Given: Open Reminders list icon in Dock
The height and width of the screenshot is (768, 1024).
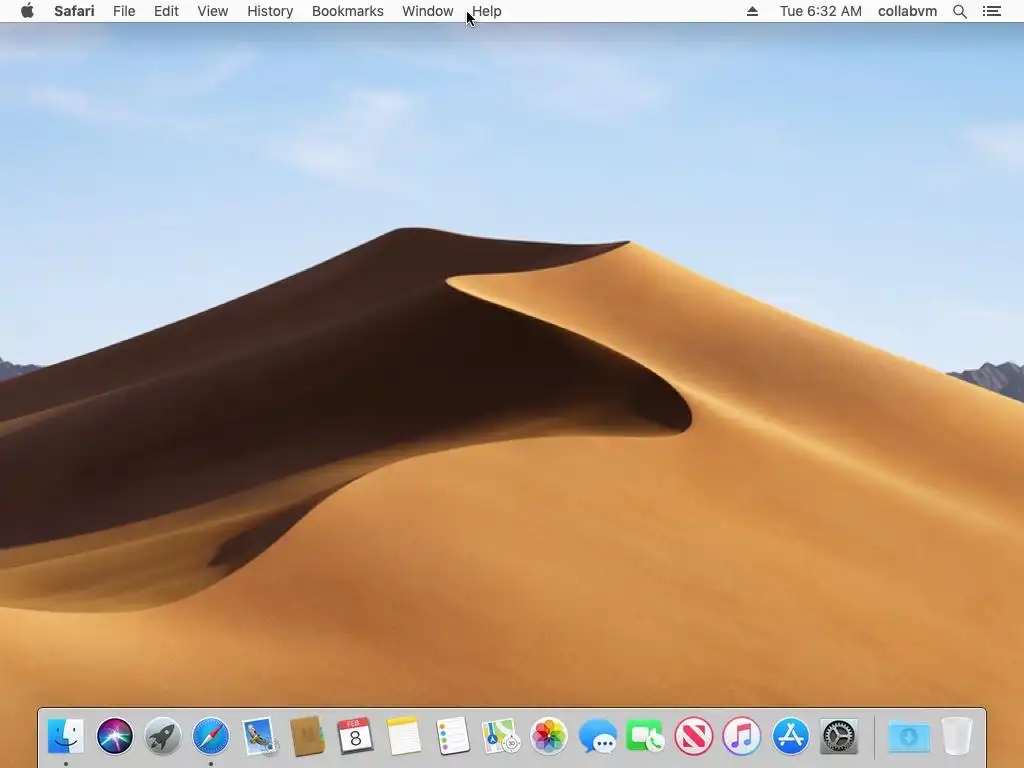Looking at the screenshot, I should tap(452, 736).
